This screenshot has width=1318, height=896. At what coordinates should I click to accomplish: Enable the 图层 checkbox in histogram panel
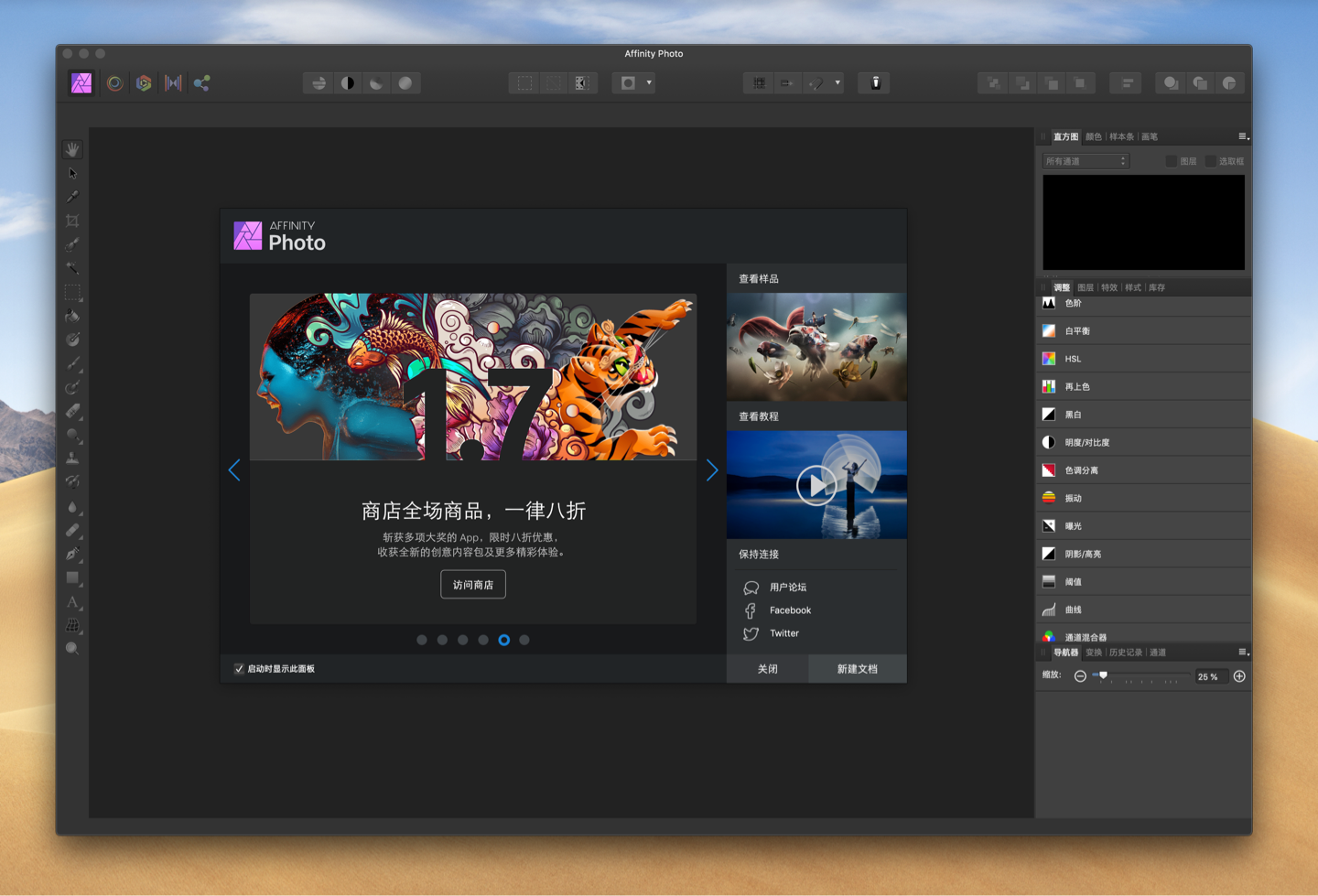(1171, 161)
